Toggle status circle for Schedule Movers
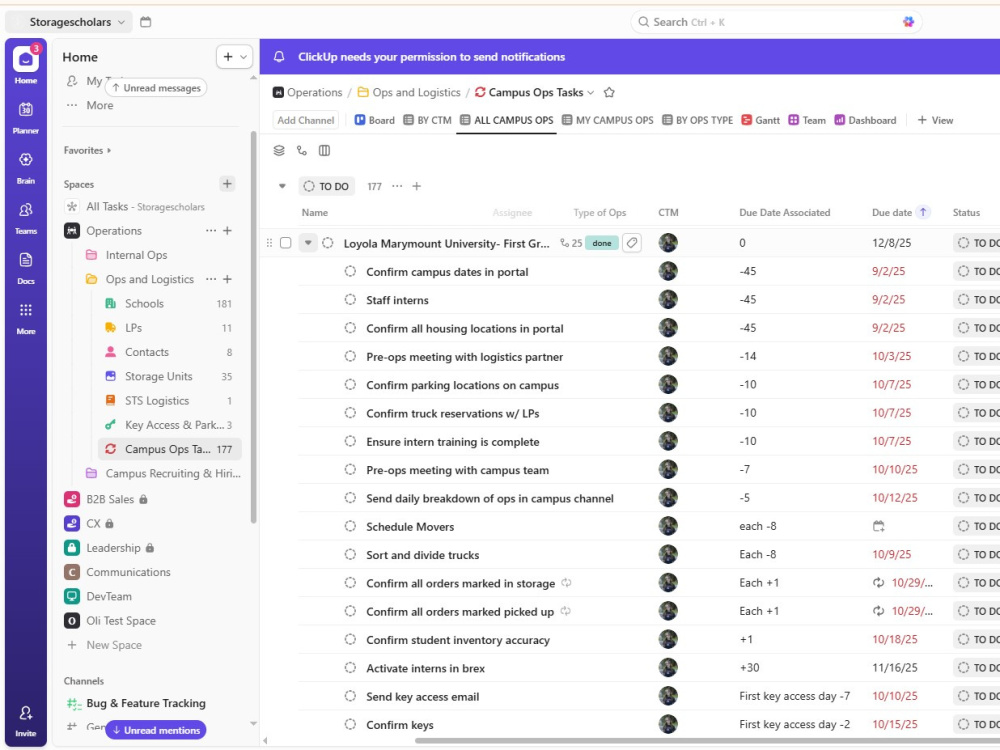1000x750 pixels. (350, 526)
